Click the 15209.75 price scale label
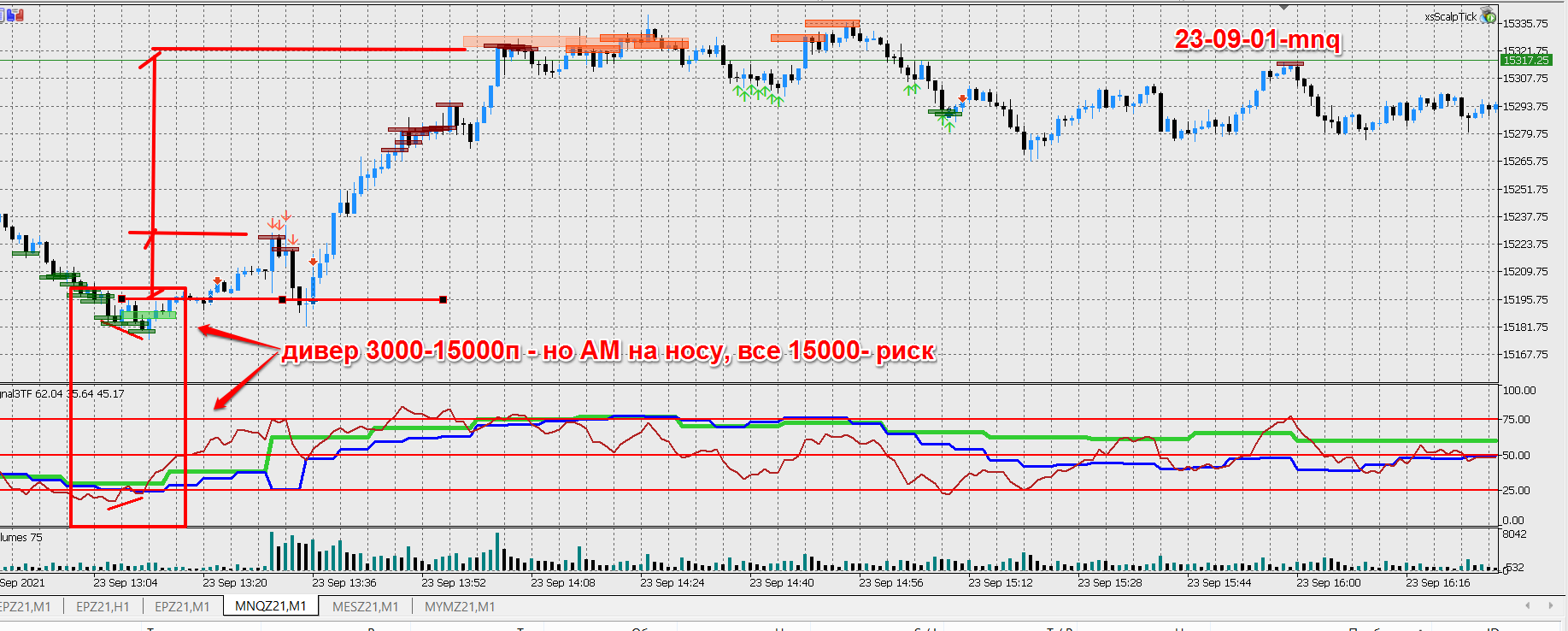Image resolution: width=1568 pixels, height=631 pixels. (1525, 271)
